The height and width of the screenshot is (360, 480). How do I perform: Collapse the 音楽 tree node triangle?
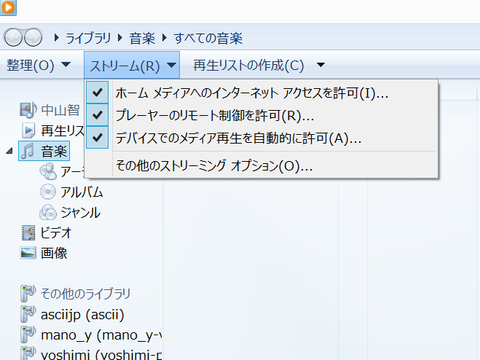(x=9, y=152)
